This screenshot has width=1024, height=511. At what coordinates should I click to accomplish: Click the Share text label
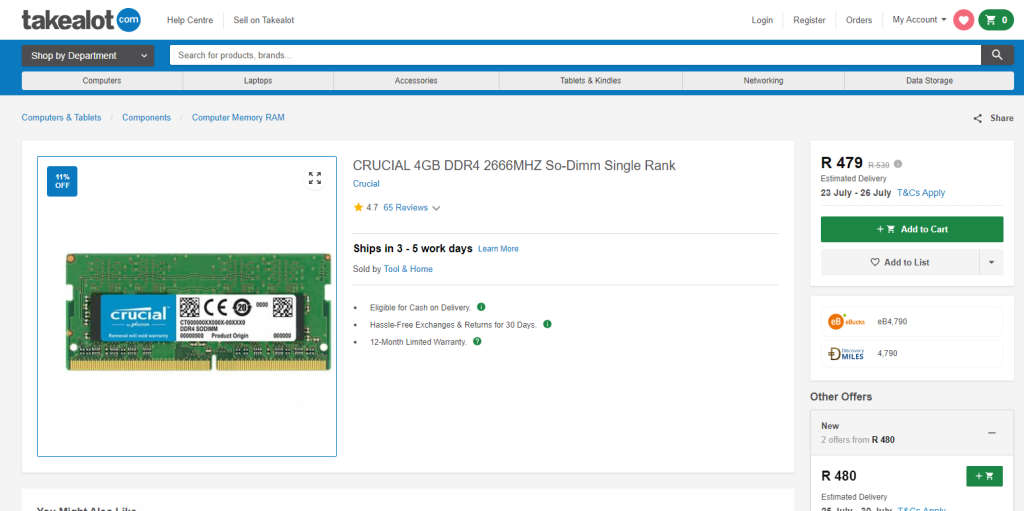(x=1002, y=118)
